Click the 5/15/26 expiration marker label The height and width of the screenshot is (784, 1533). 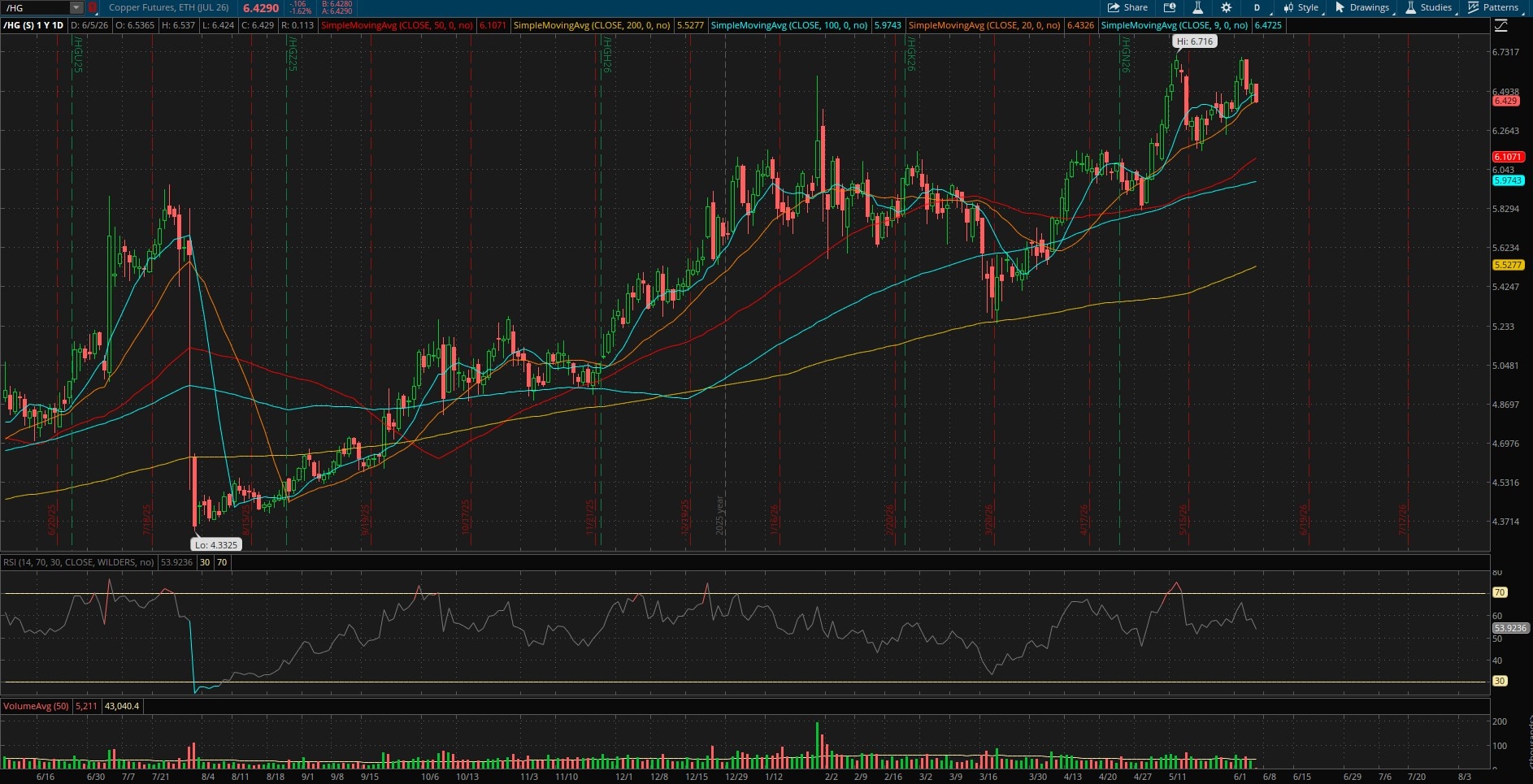(1183, 519)
